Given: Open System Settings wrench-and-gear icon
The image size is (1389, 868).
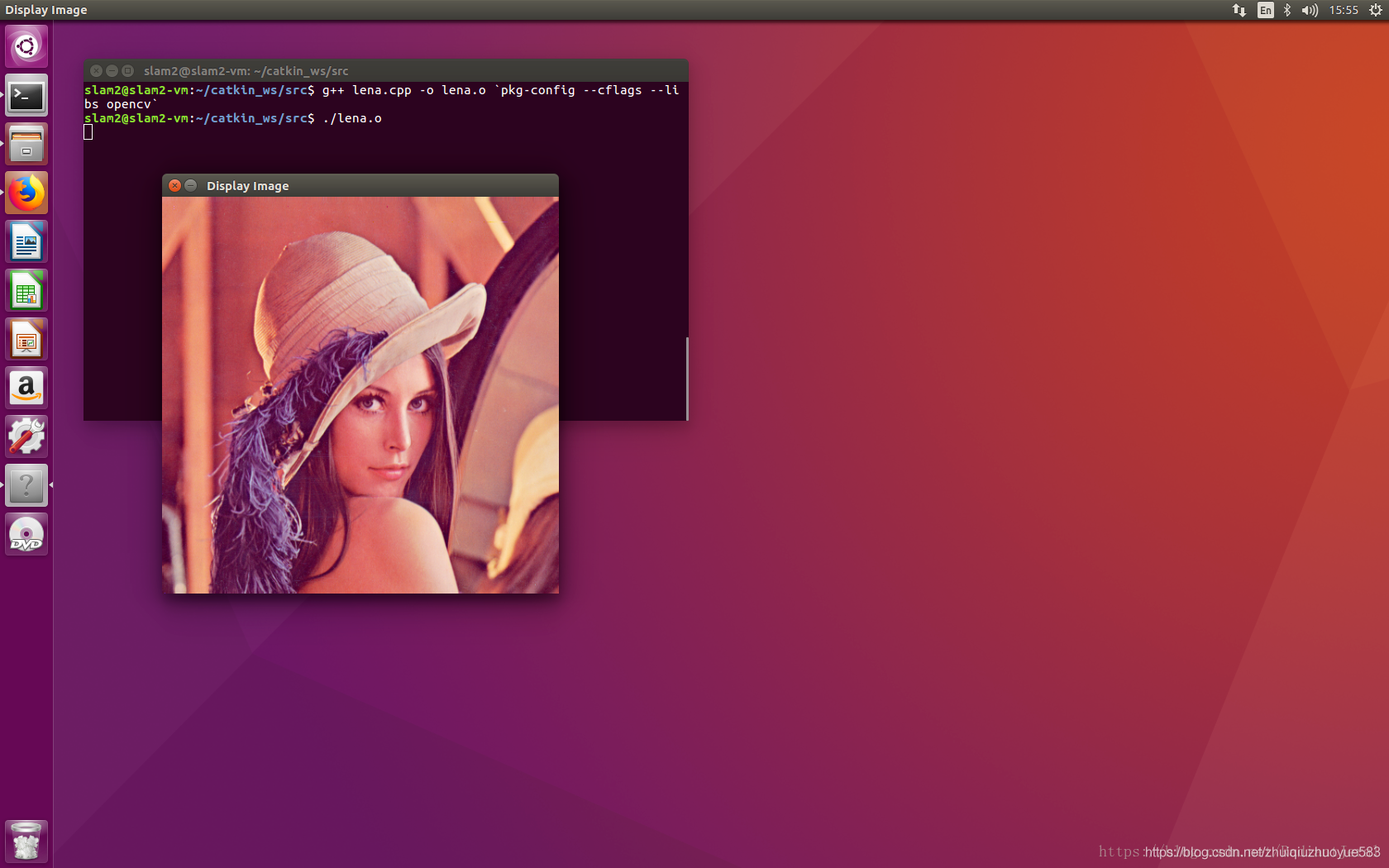Looking at the screenshot, I should 26,437.
